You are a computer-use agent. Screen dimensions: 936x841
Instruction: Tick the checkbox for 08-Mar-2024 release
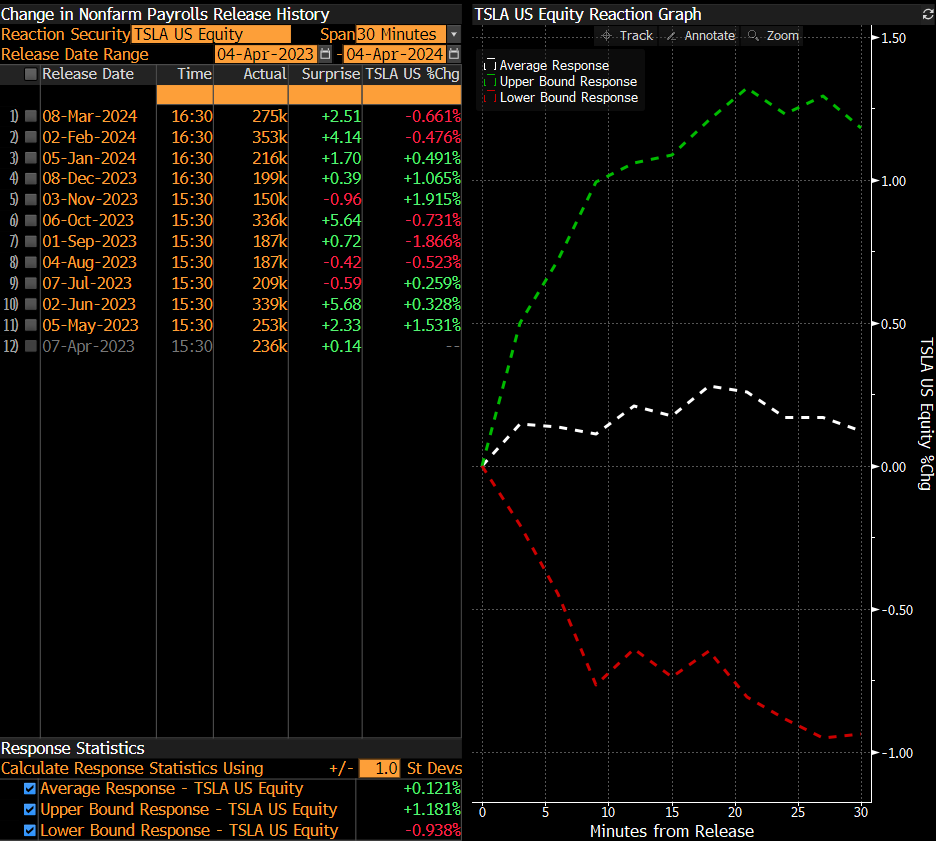[30, 116]
